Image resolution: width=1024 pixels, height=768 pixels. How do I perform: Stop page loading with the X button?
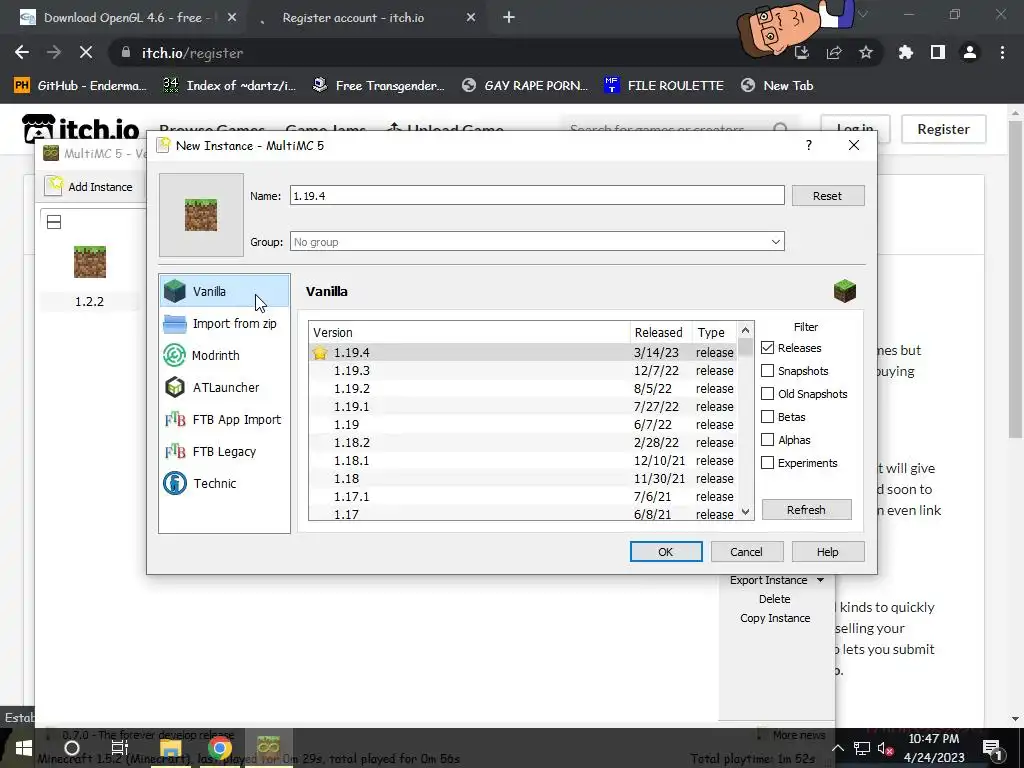click(x=86, y=53)
